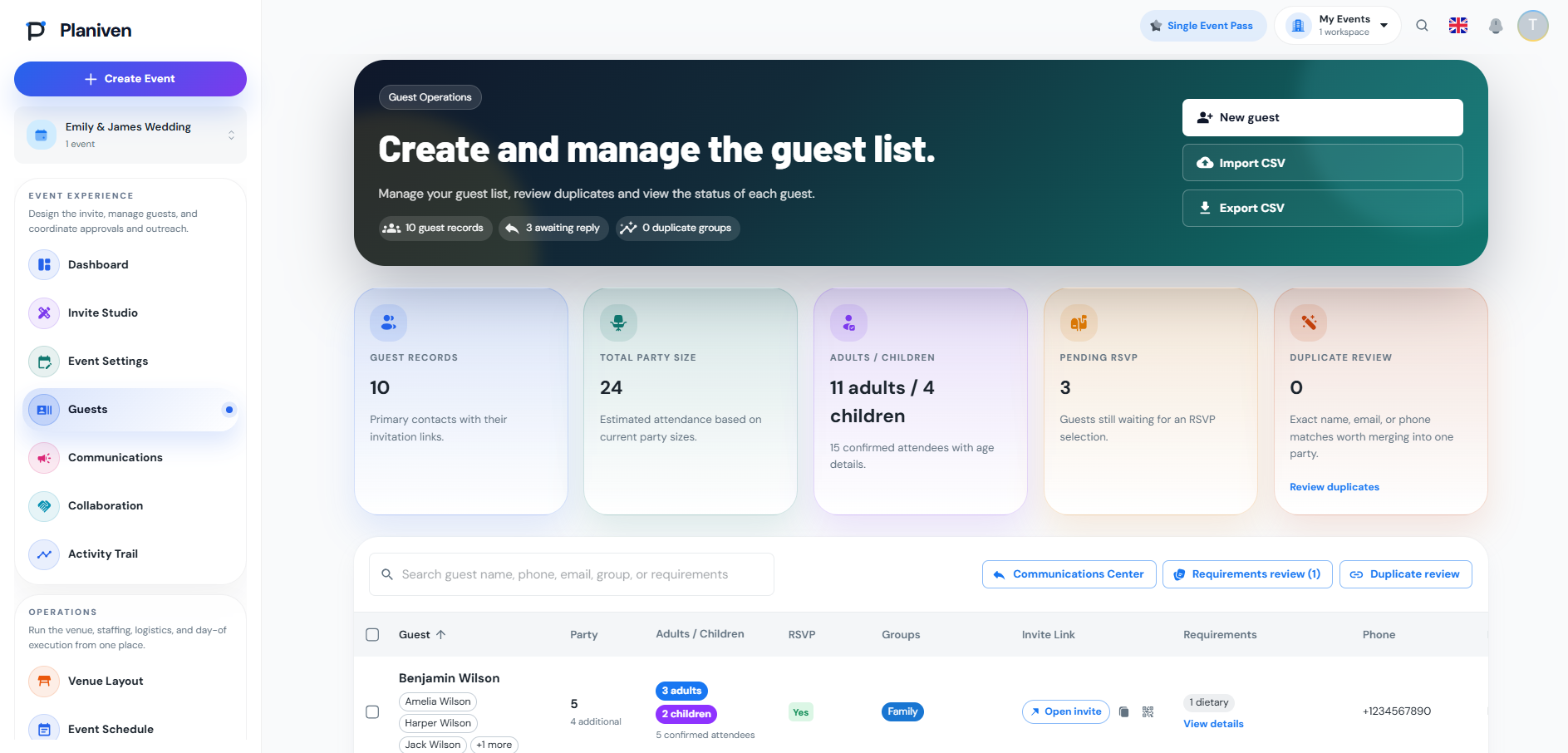Click the Adults / Children card icon
This screenshot has height=753, width=1568.
[848, 323]
